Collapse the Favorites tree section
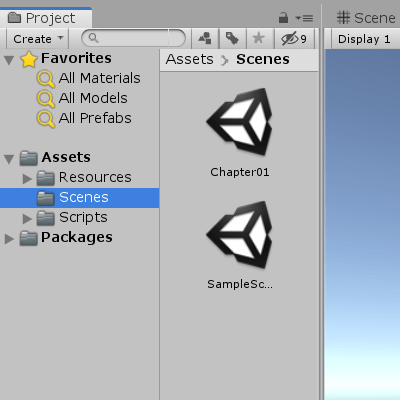The width and height of the screenshot is (400, 400). [9, 60]
